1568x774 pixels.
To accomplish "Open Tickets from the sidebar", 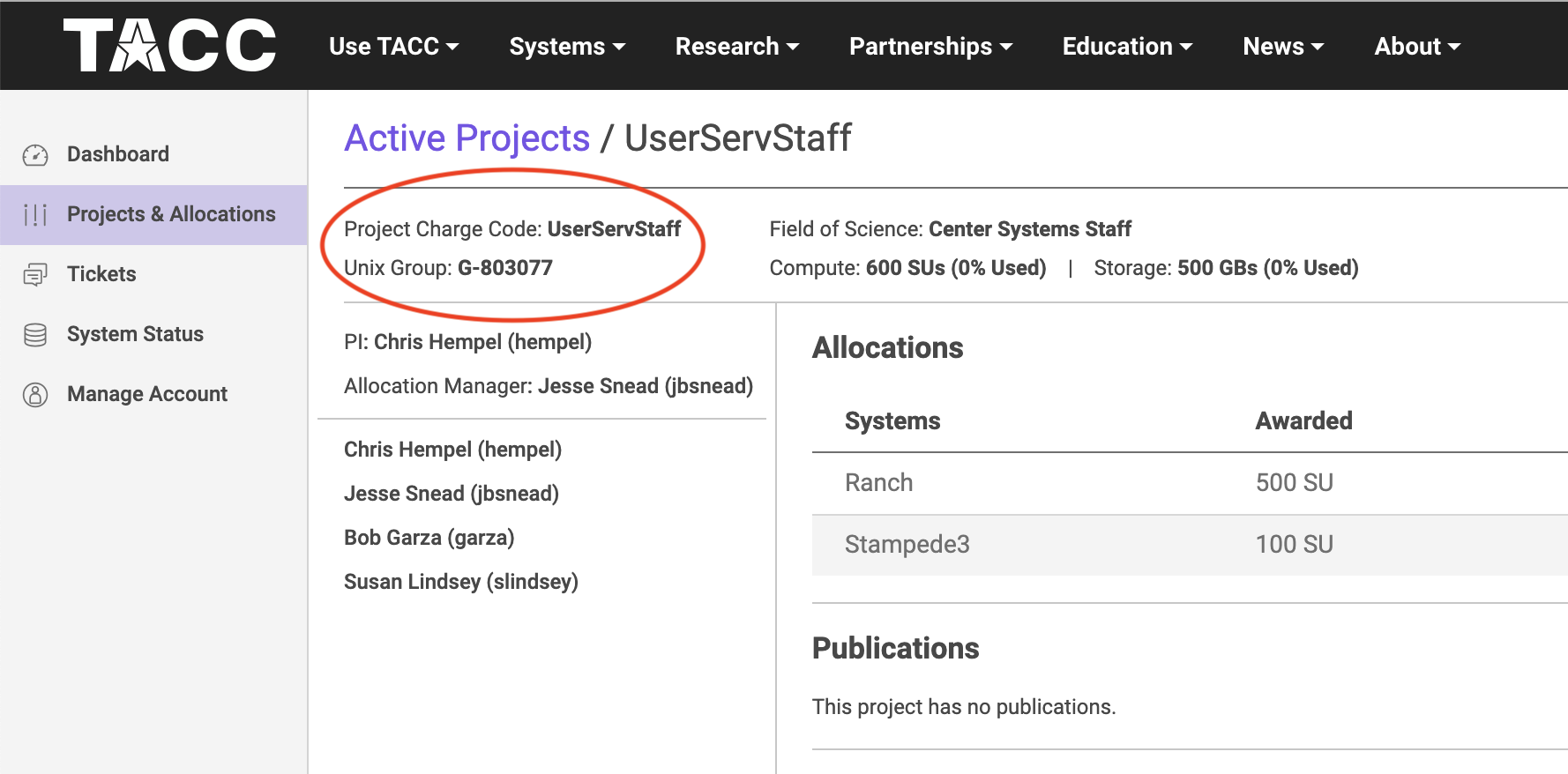I will coord(101,274).
